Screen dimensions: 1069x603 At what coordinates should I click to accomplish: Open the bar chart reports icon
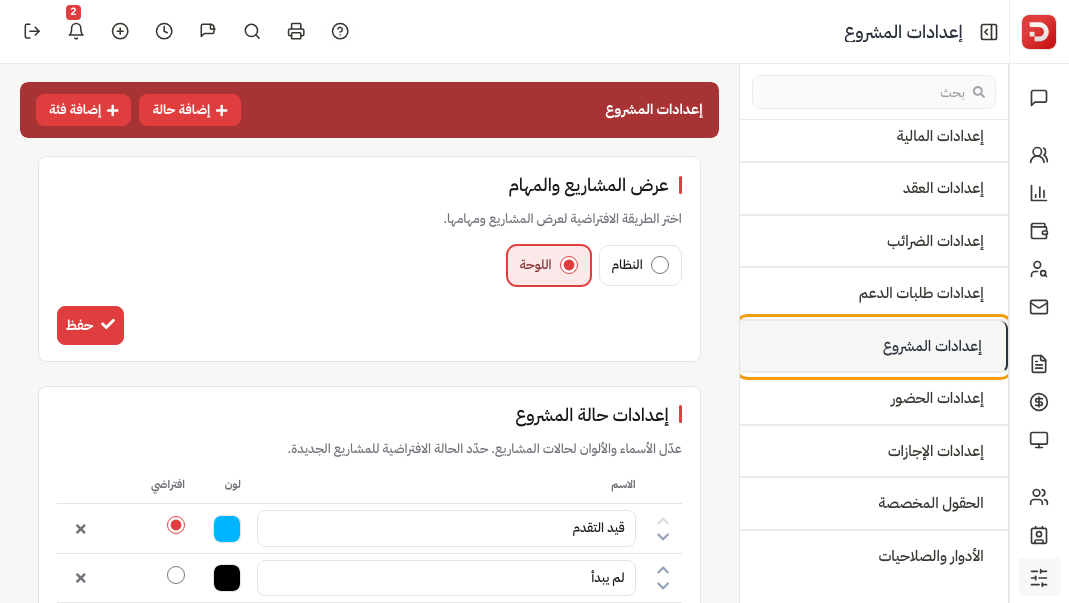[1038, 193]
